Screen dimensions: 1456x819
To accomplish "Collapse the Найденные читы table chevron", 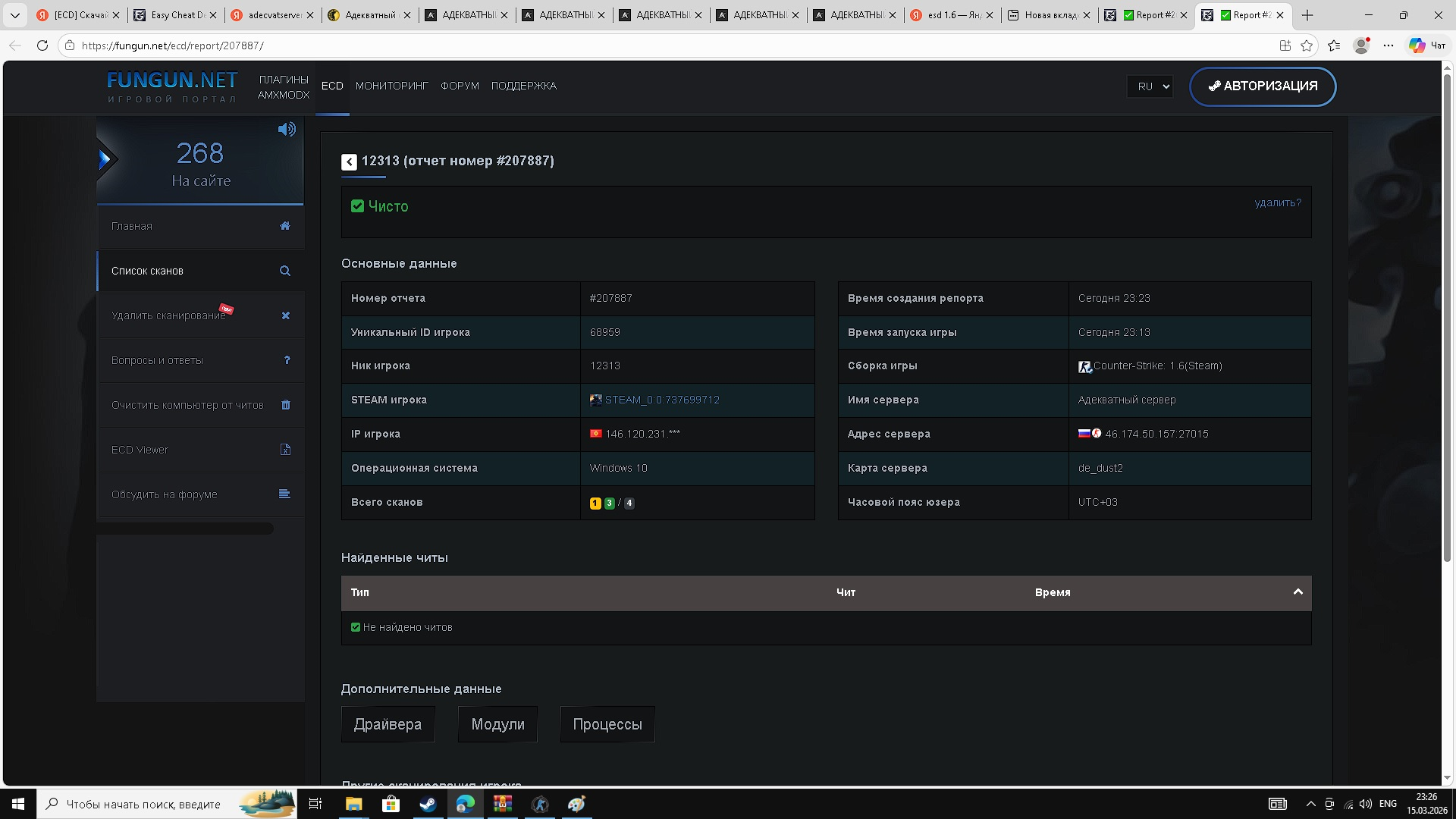I will (1298, 592).
